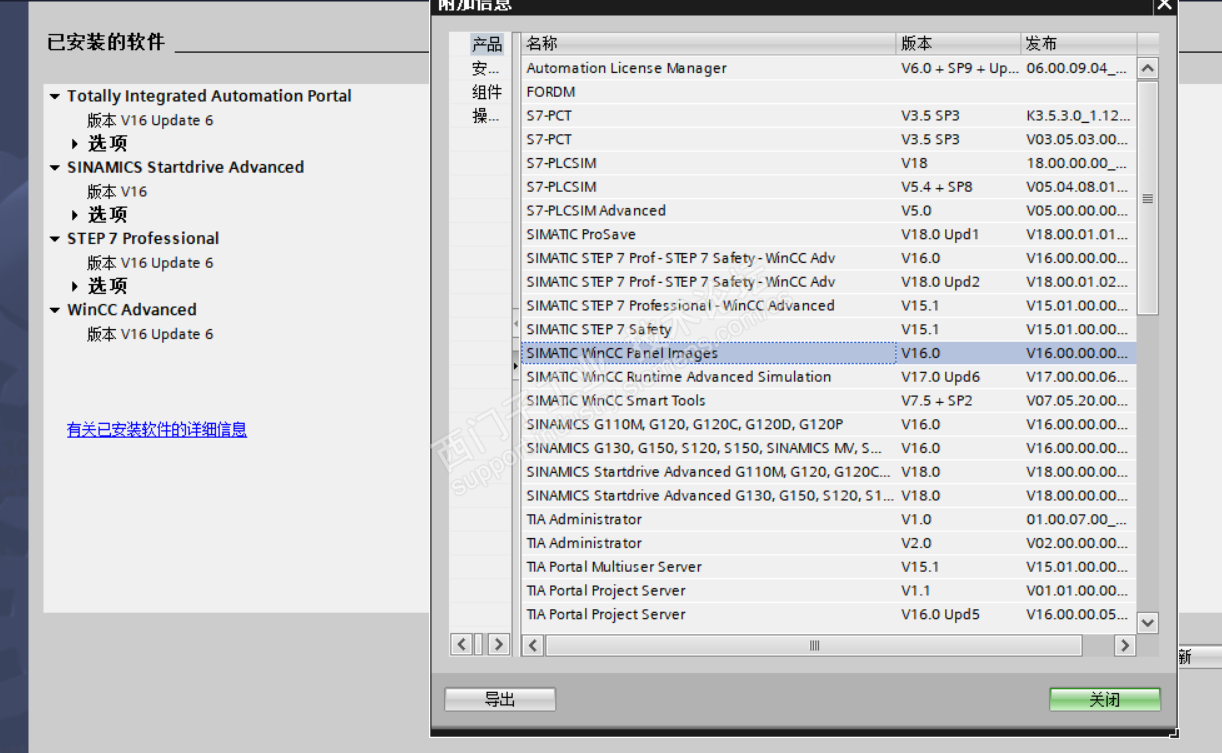Viewport: 1222px width, 753px height.
Task: Select SIMATIC STEP 7 Safety row
Action: [828, 330]
